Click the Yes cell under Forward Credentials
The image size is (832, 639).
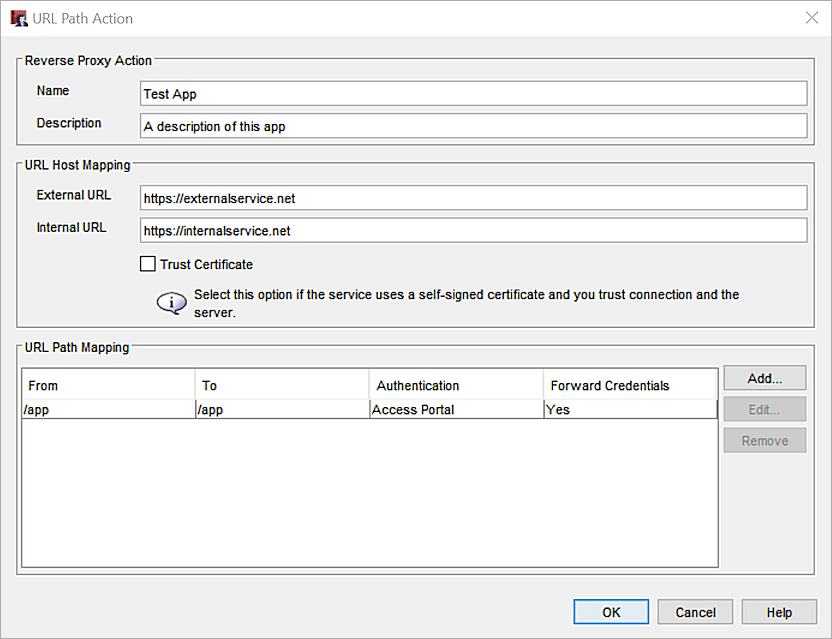point(630,410)
